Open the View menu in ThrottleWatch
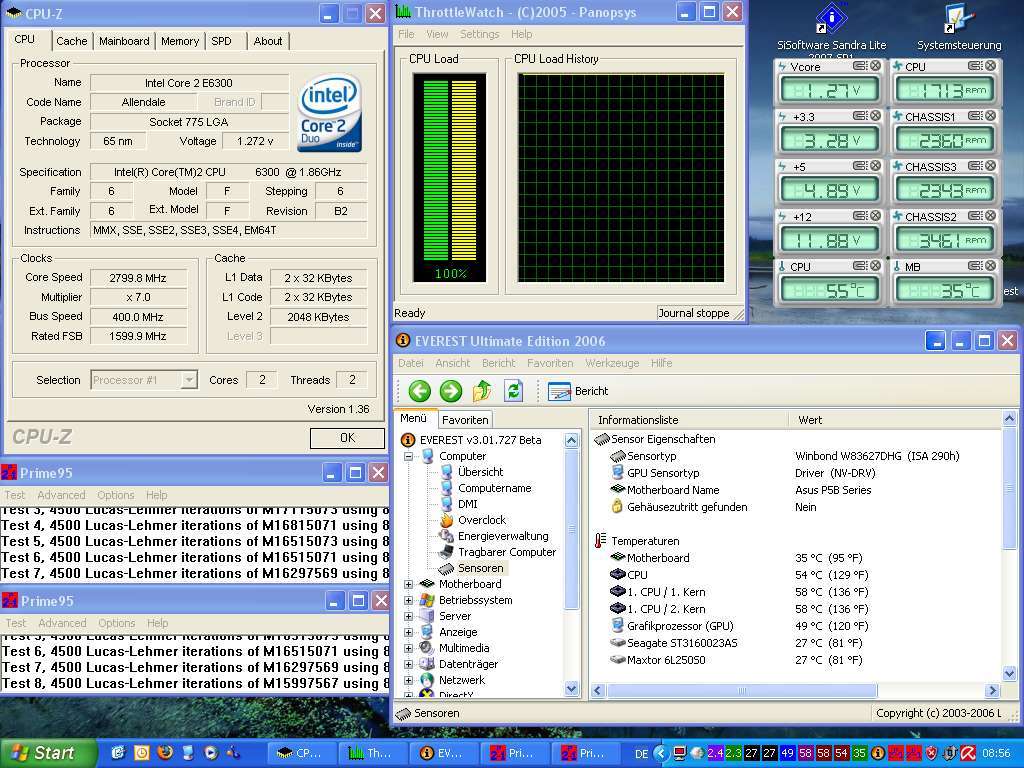The width and height of the screenshot is (1024, 768). tap(437, 34)
